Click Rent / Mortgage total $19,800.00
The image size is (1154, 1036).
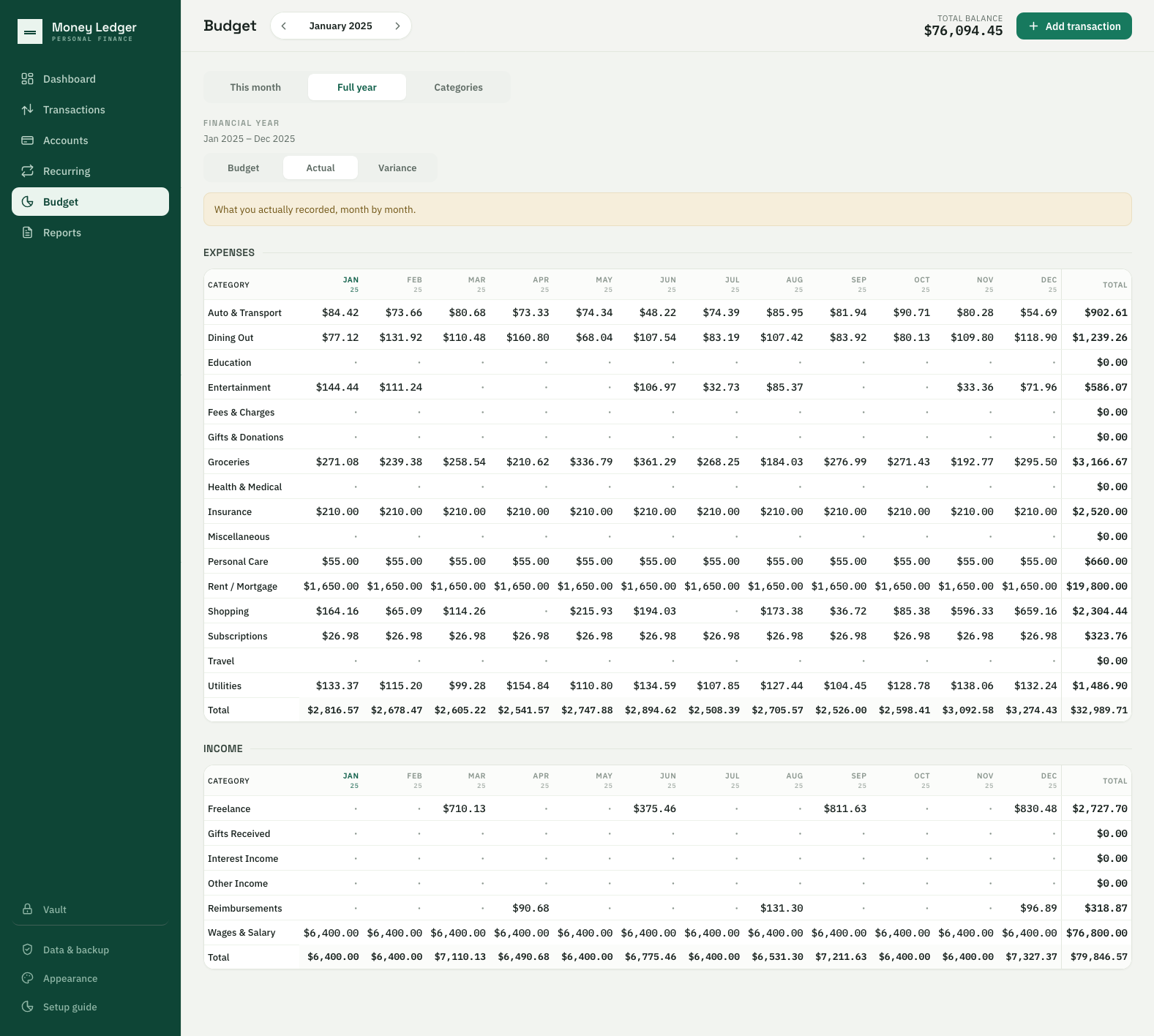[1096, 586]
